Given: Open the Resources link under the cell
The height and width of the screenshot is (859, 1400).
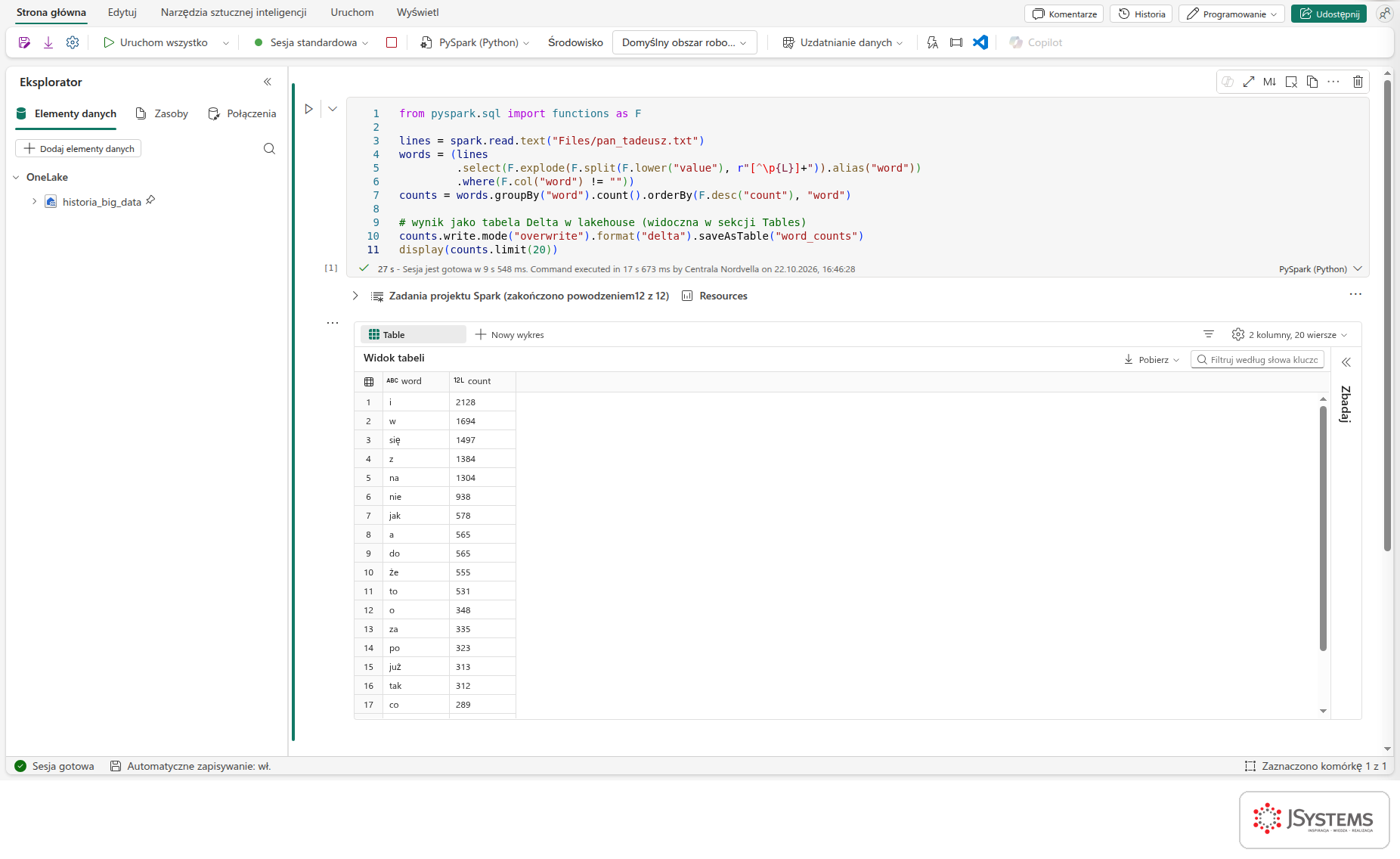Looking at the screenshot, I should (714, 296).
